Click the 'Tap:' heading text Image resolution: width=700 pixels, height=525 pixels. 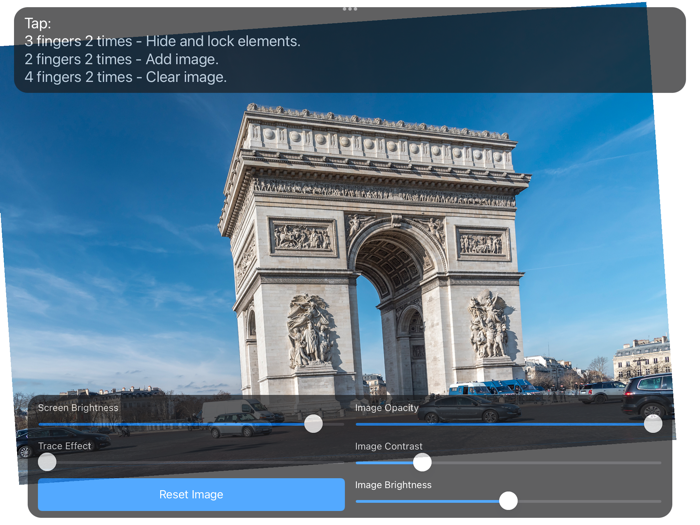tap(38, 23)
